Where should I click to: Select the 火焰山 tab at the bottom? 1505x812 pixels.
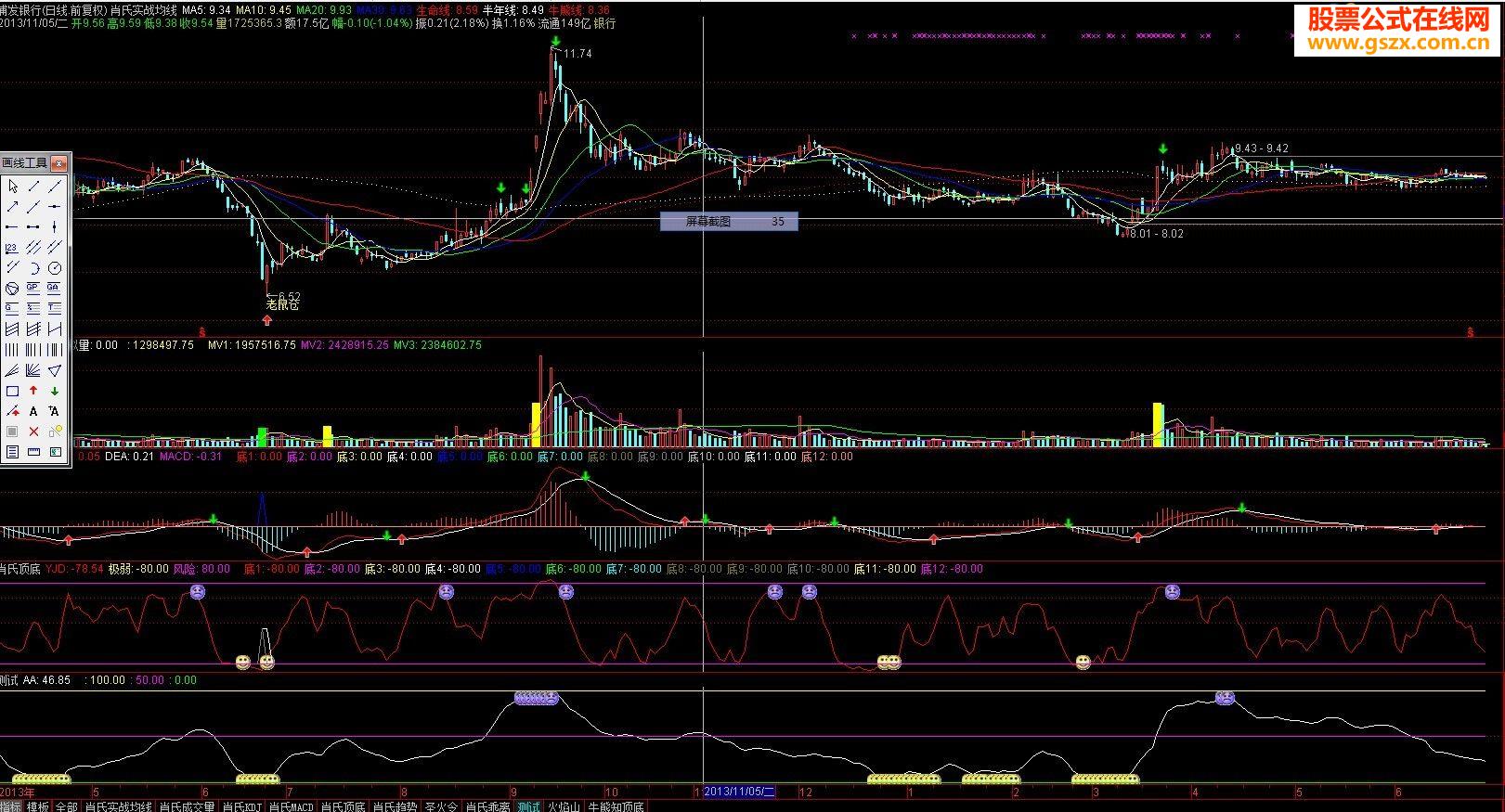pyautogui.click(x=564, y=806)
